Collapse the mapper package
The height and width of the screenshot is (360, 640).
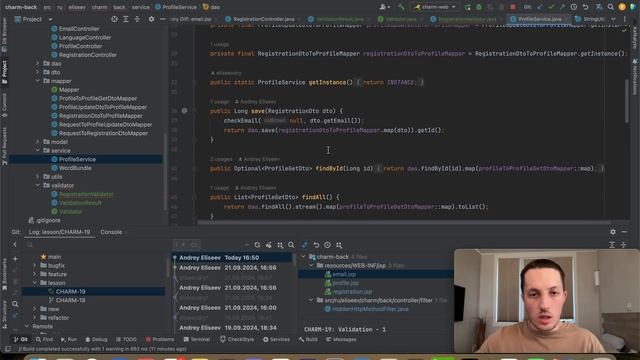click(x=38, y=81)
